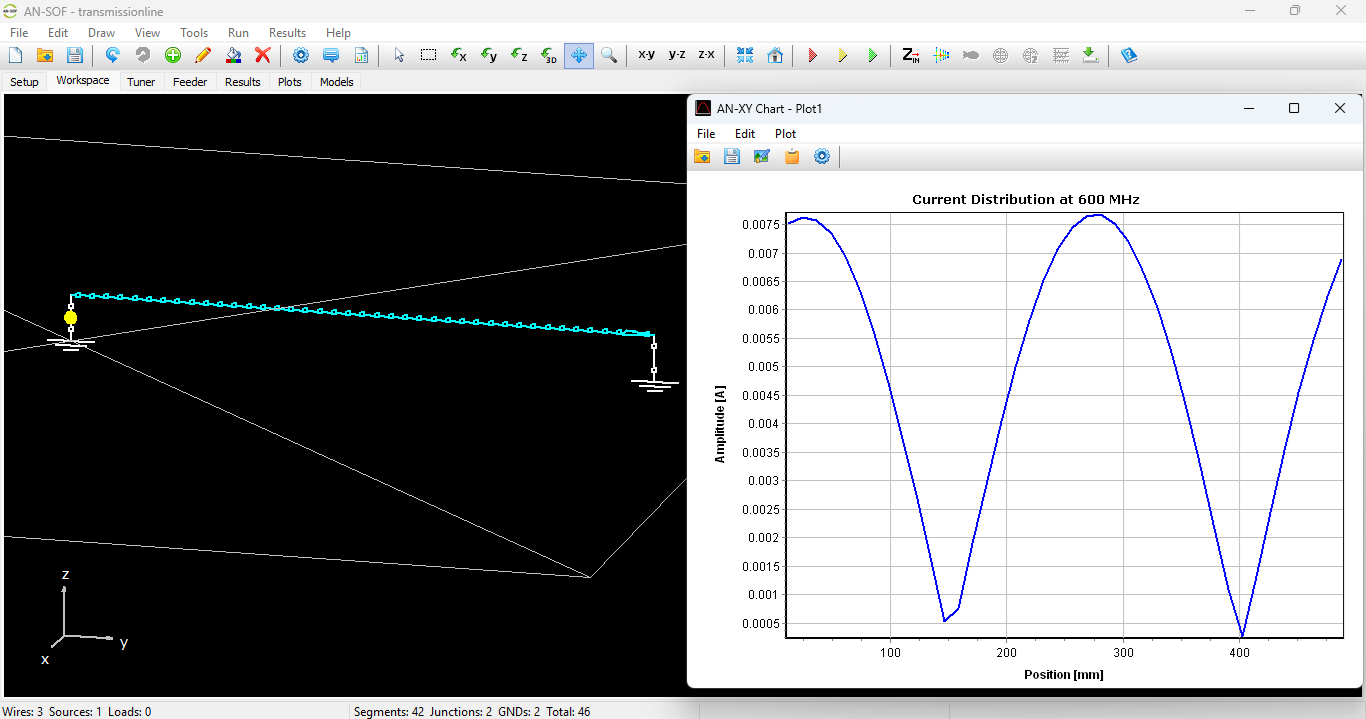The height and width of the screenshot is (719, 1366).
Task: Add a new wire with the green plus icon
Action: click(172, 55)
